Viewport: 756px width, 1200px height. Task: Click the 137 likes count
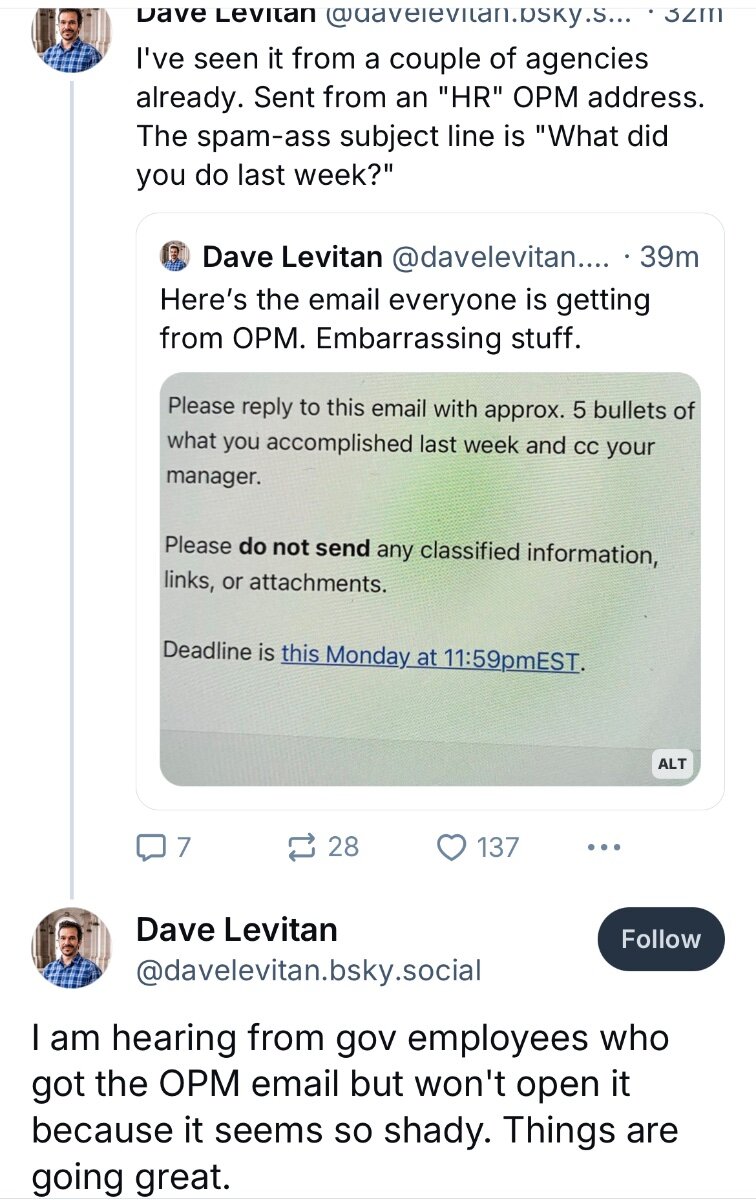click(x=498, y=848)
